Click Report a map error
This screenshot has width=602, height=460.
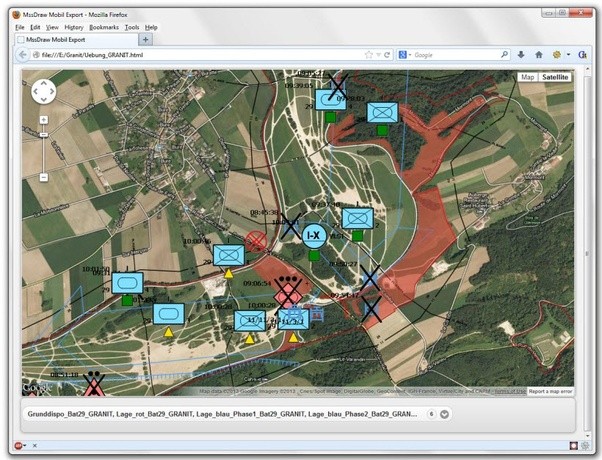tap(550, 391)
